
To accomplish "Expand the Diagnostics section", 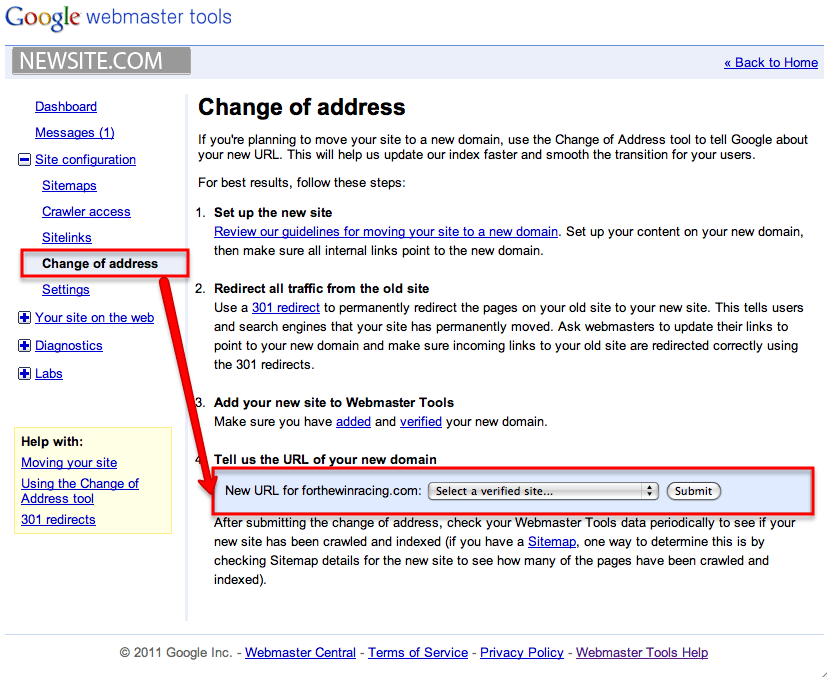I will (25, 346).
